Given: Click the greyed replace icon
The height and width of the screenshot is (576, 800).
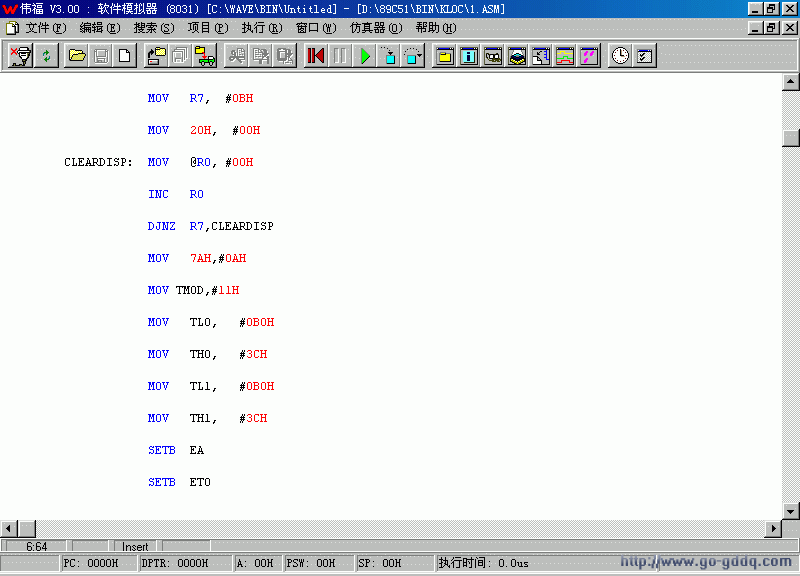Looking at the screenshot, I should click(x=285, y=56).
